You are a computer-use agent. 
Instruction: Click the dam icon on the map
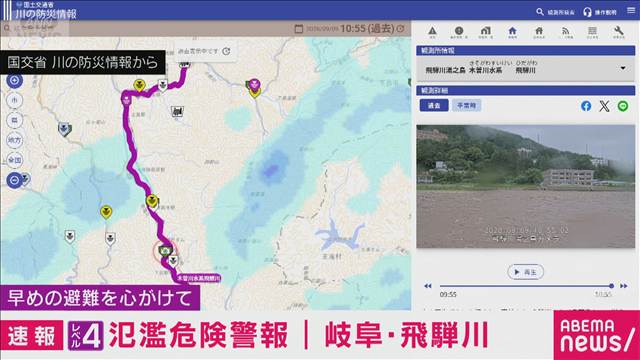177,111
